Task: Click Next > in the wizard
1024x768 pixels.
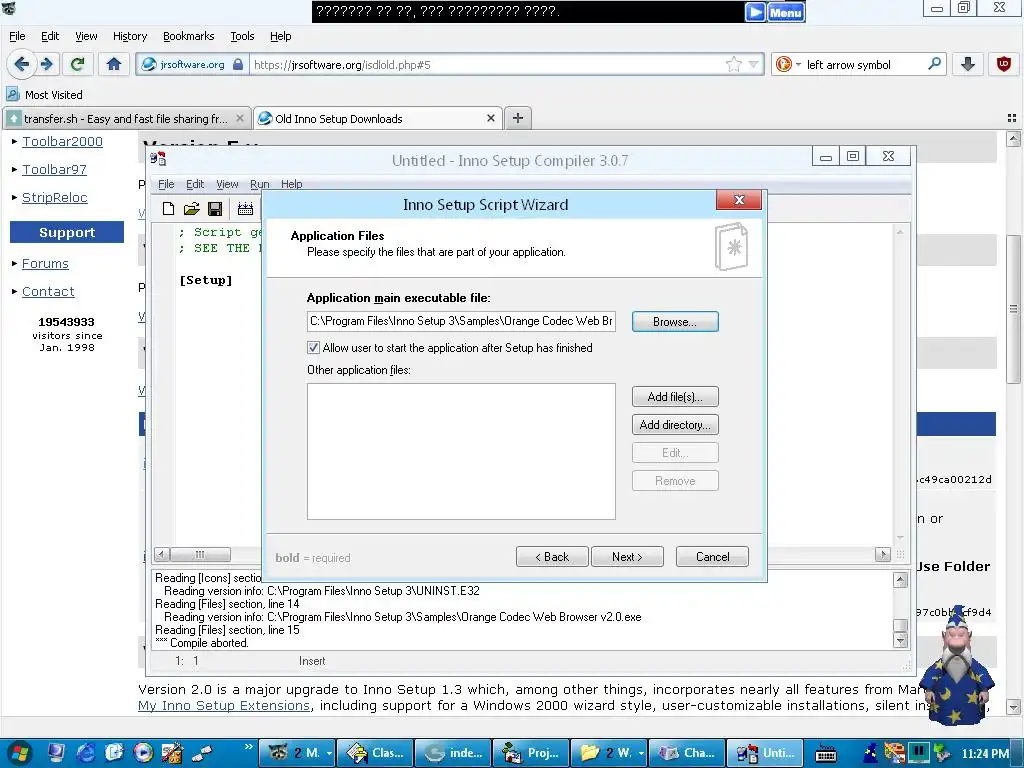Action: (x=627, y=556)
